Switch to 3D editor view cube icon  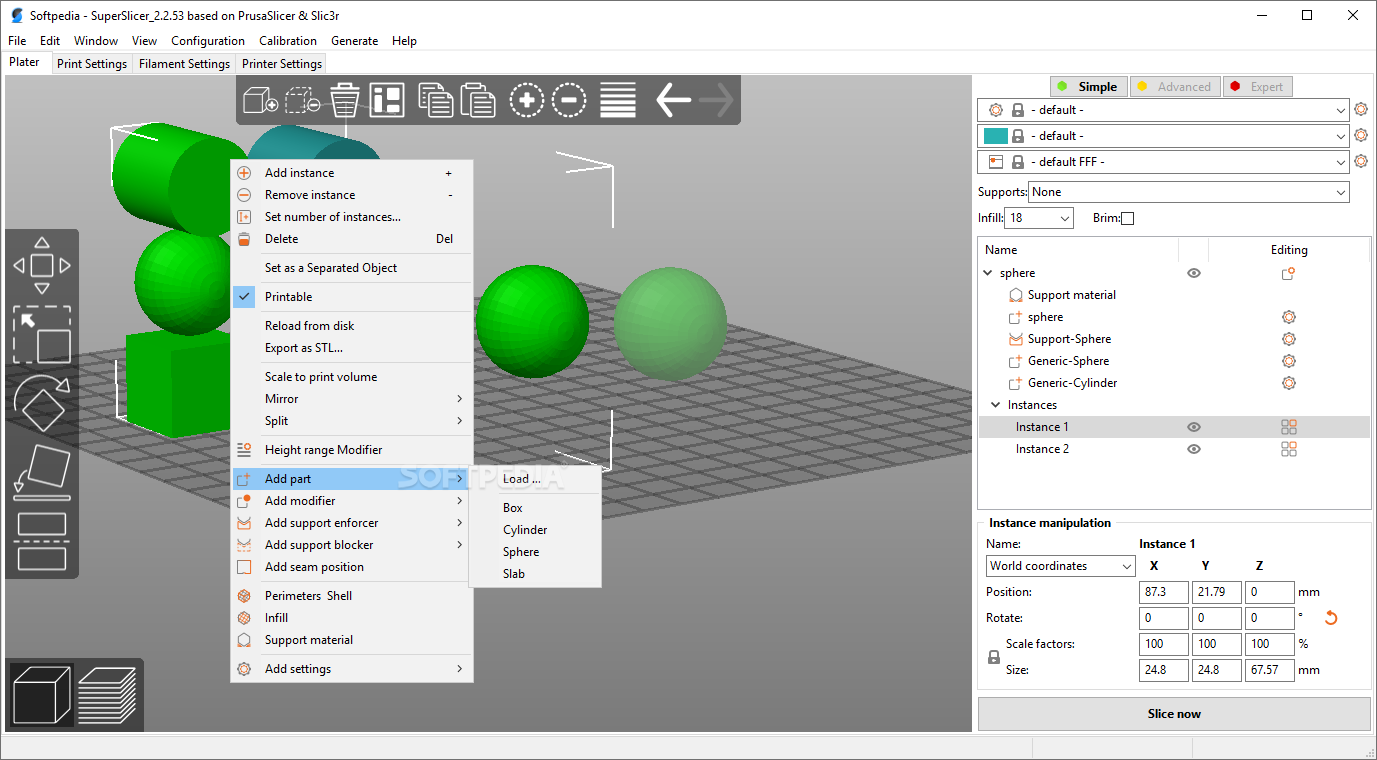[42, 694]
